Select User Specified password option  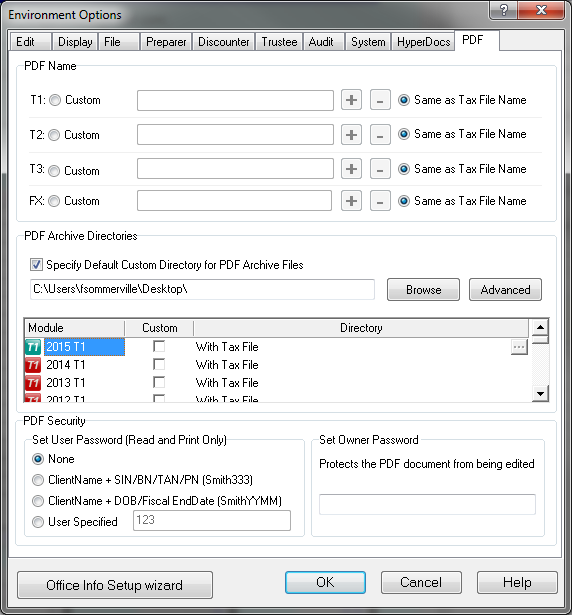[38, 522]
